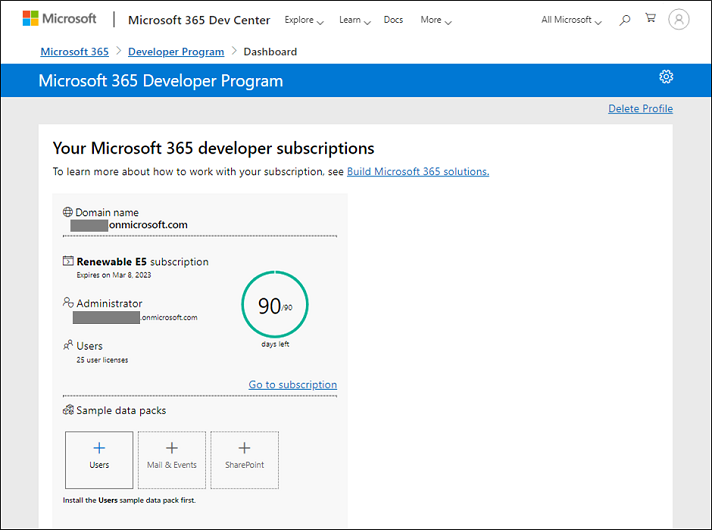Screen dimensions: 712x530
Task: Go to Developer Program breadcrumb link
Action: click(x=176, y=52)
